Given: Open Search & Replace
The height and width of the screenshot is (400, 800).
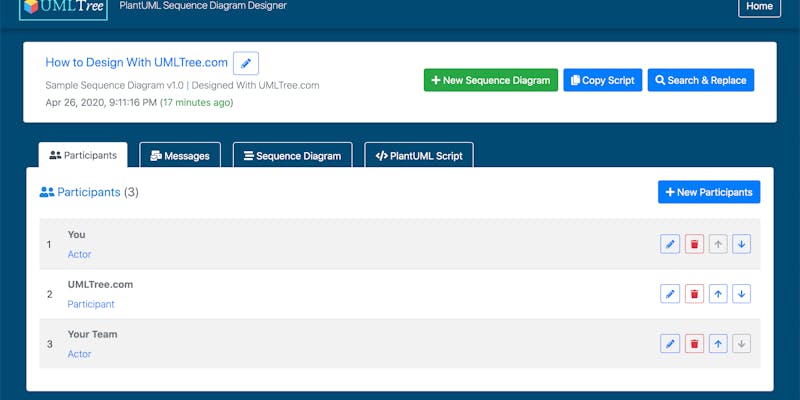Looking at the screenshot, I should pos(701,80).
